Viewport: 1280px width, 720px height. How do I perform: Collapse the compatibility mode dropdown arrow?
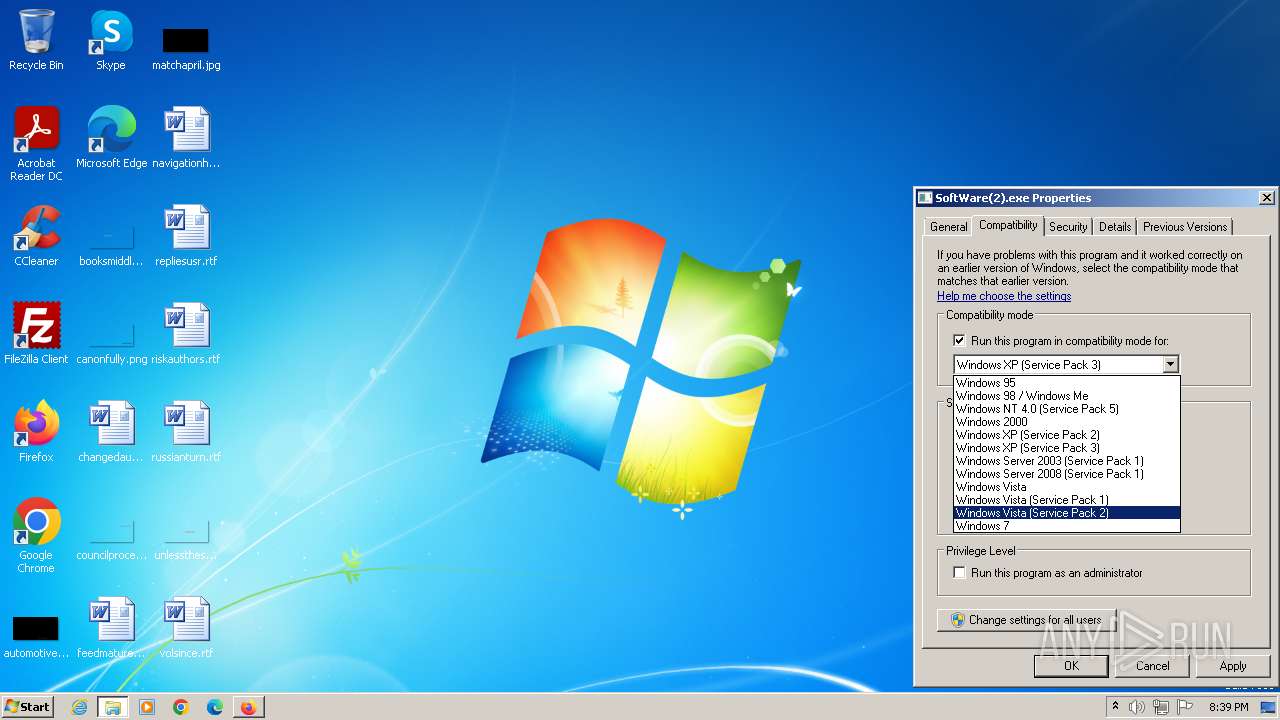pyautogui.click(x=1170, y=365)
